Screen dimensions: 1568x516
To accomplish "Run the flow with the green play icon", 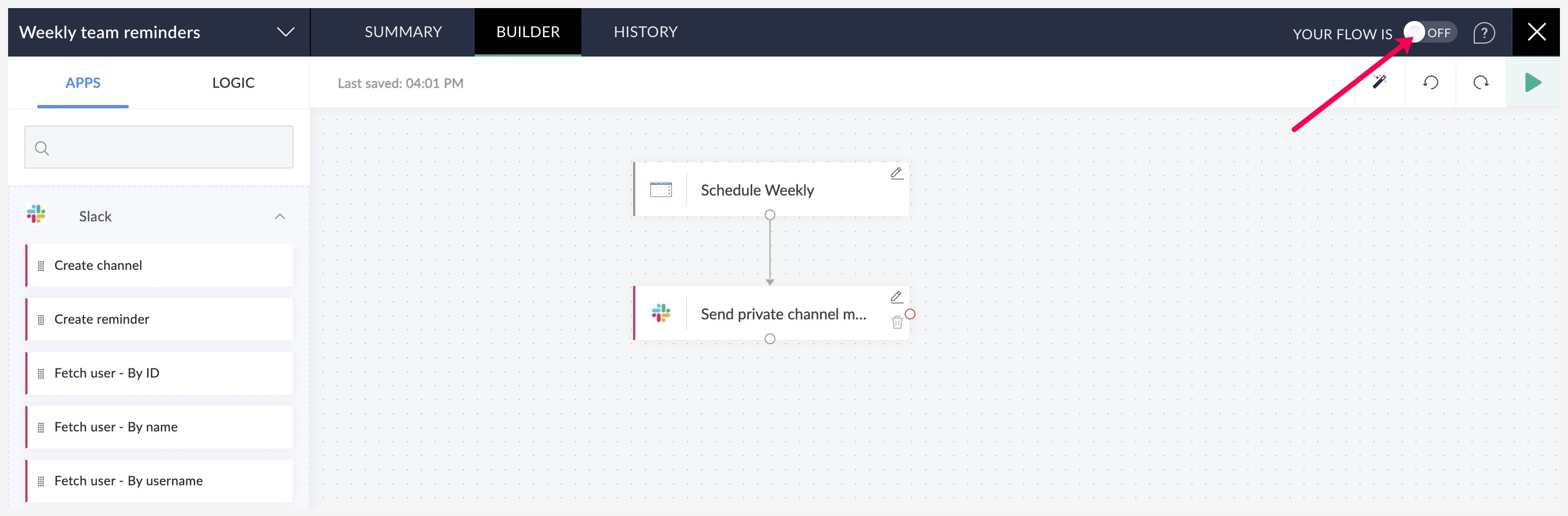I will tap(1534, 82).
